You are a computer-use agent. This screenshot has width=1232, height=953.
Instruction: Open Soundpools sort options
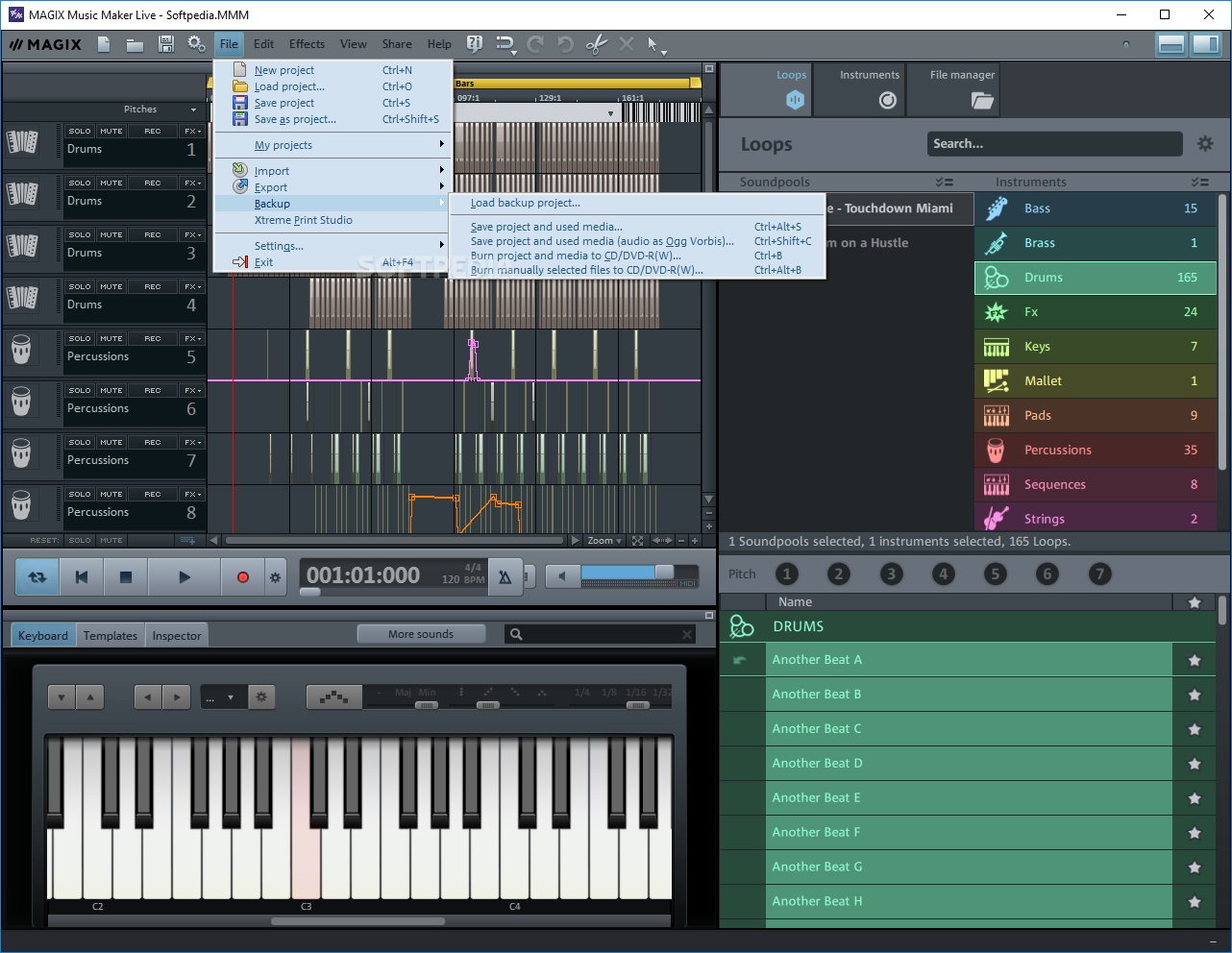click(944, 182)
